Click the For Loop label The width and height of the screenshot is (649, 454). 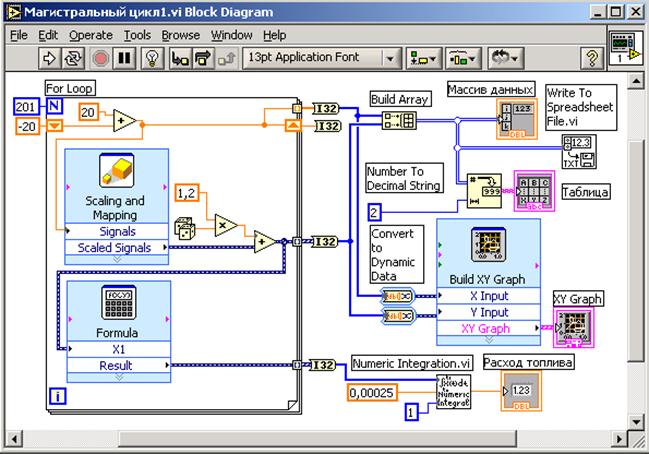70,88
